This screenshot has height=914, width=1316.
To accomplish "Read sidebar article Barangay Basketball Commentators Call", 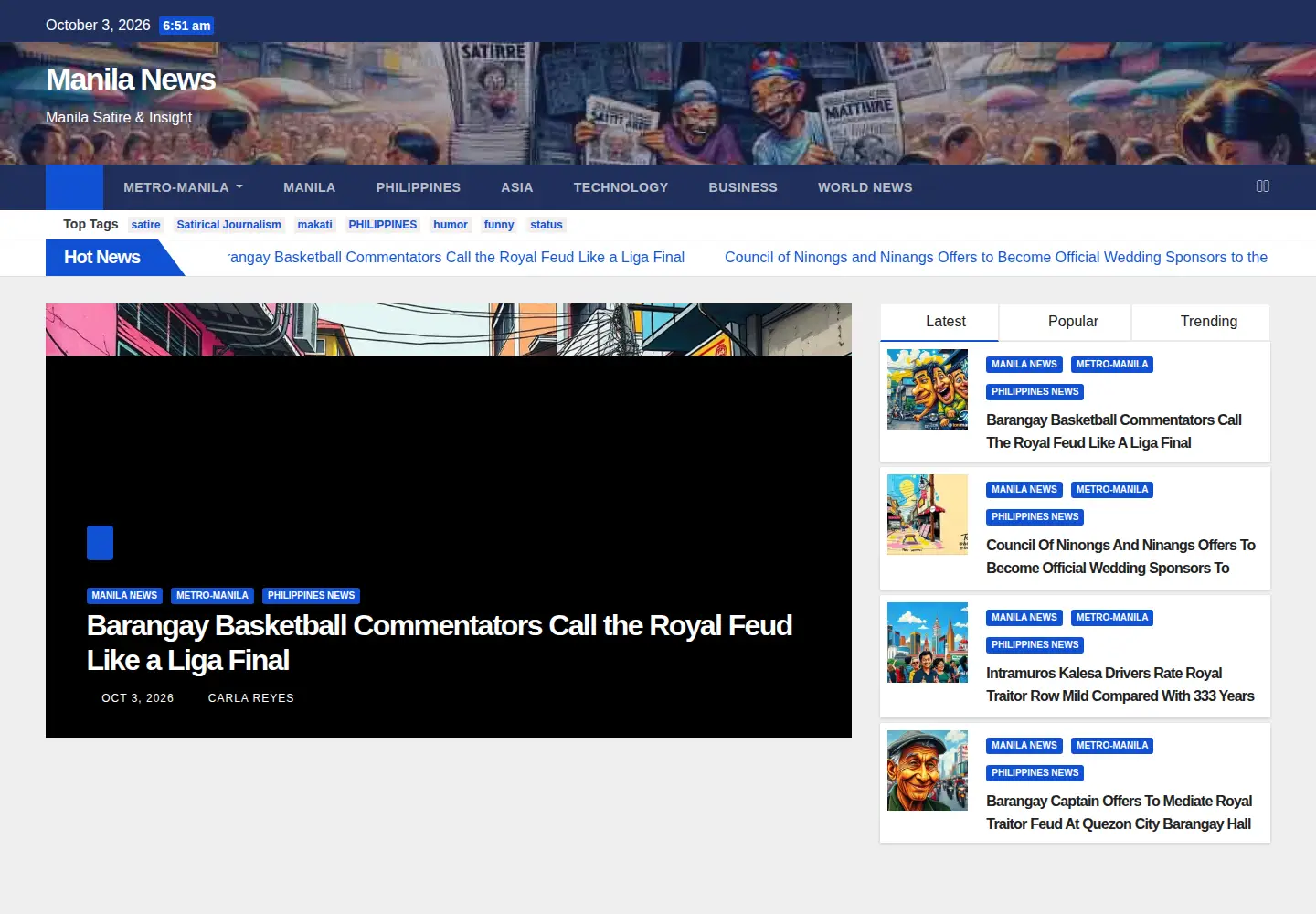I will pyautogui.click(x=1114, y=431).
